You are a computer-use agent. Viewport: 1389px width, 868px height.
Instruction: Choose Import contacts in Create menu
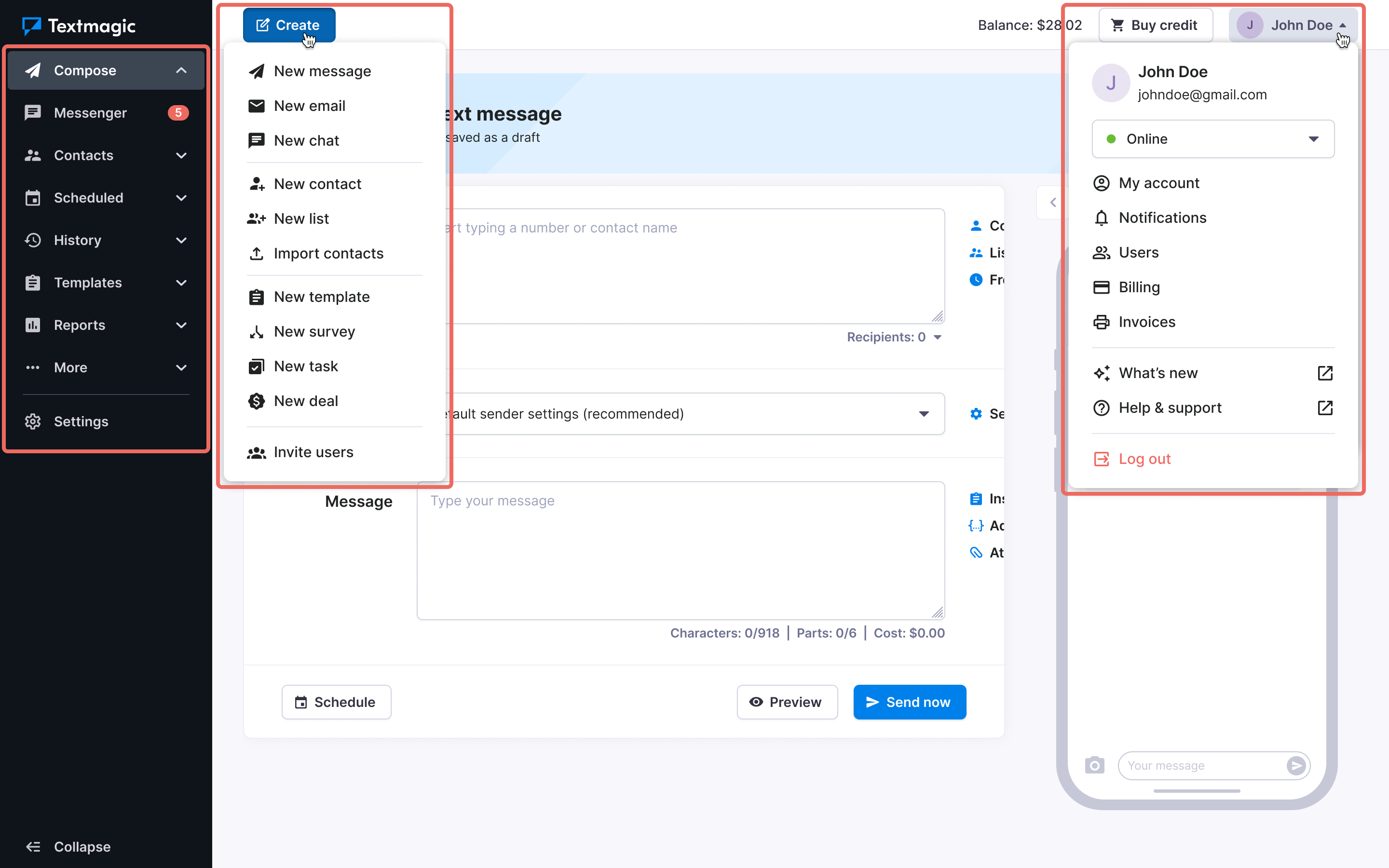[328, 253]
